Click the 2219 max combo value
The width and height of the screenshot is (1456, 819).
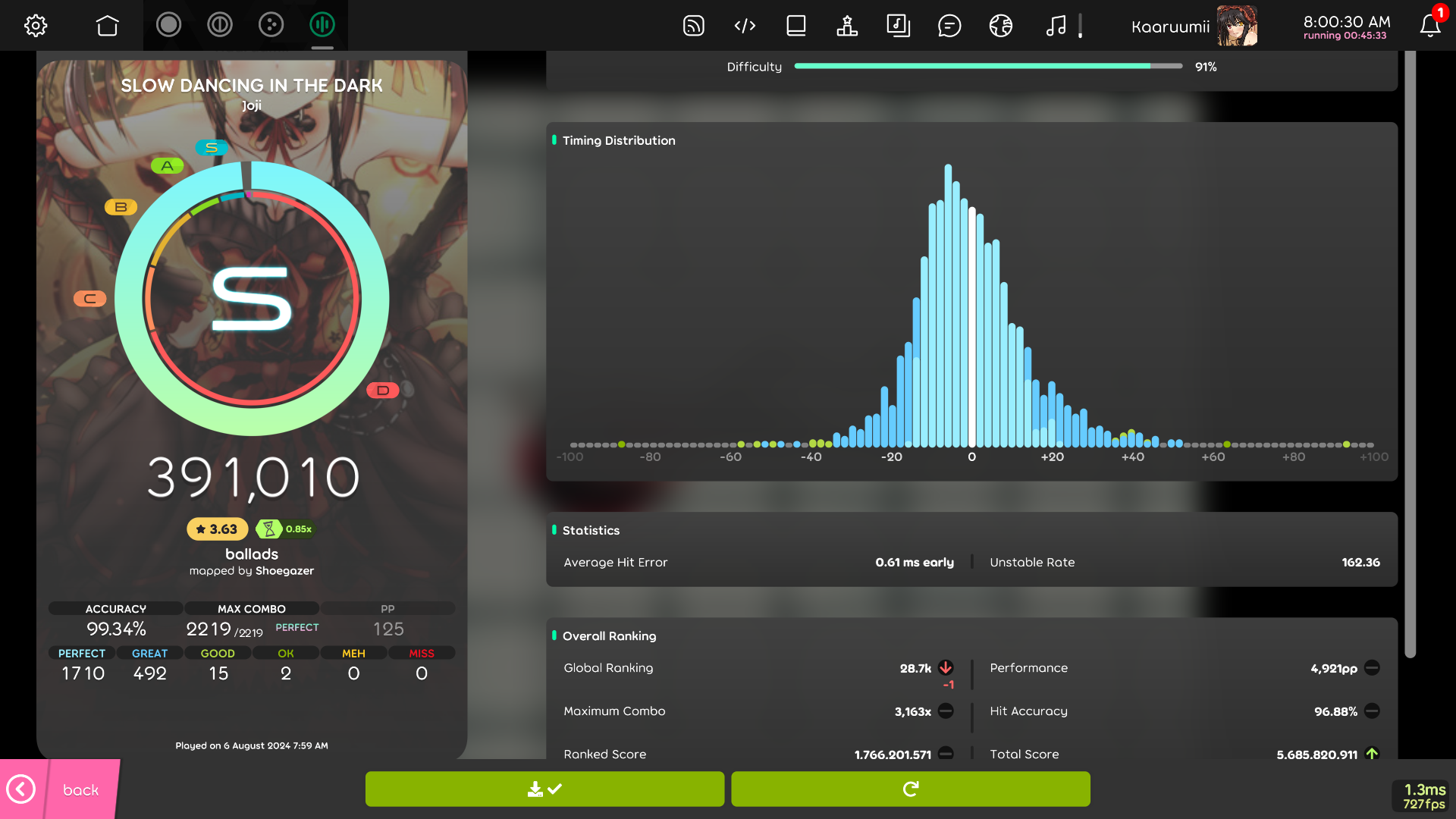pyautogui.click(x=209, y=629)
